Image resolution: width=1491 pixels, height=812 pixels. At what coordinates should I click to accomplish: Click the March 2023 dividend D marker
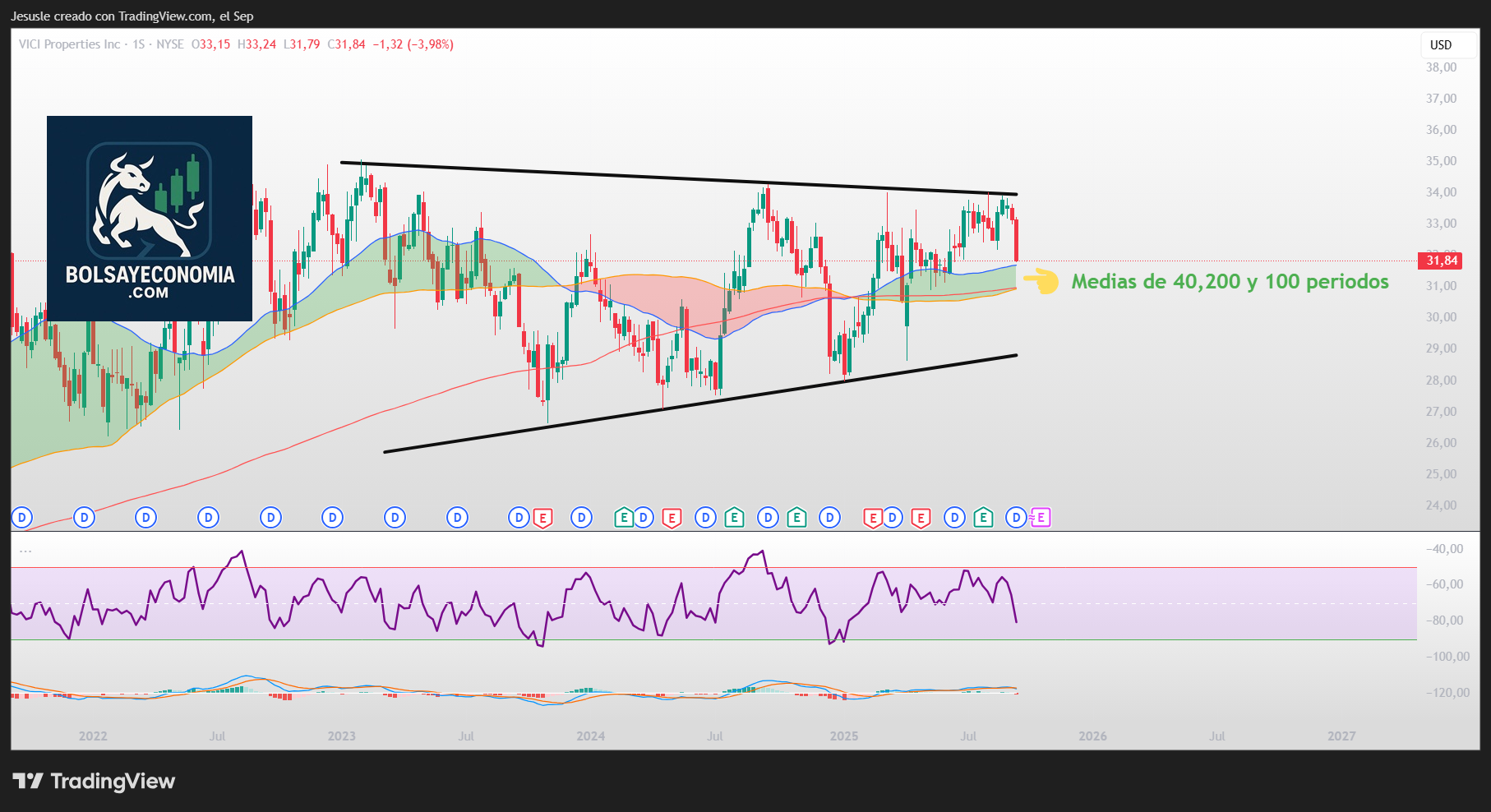[395, 518]
